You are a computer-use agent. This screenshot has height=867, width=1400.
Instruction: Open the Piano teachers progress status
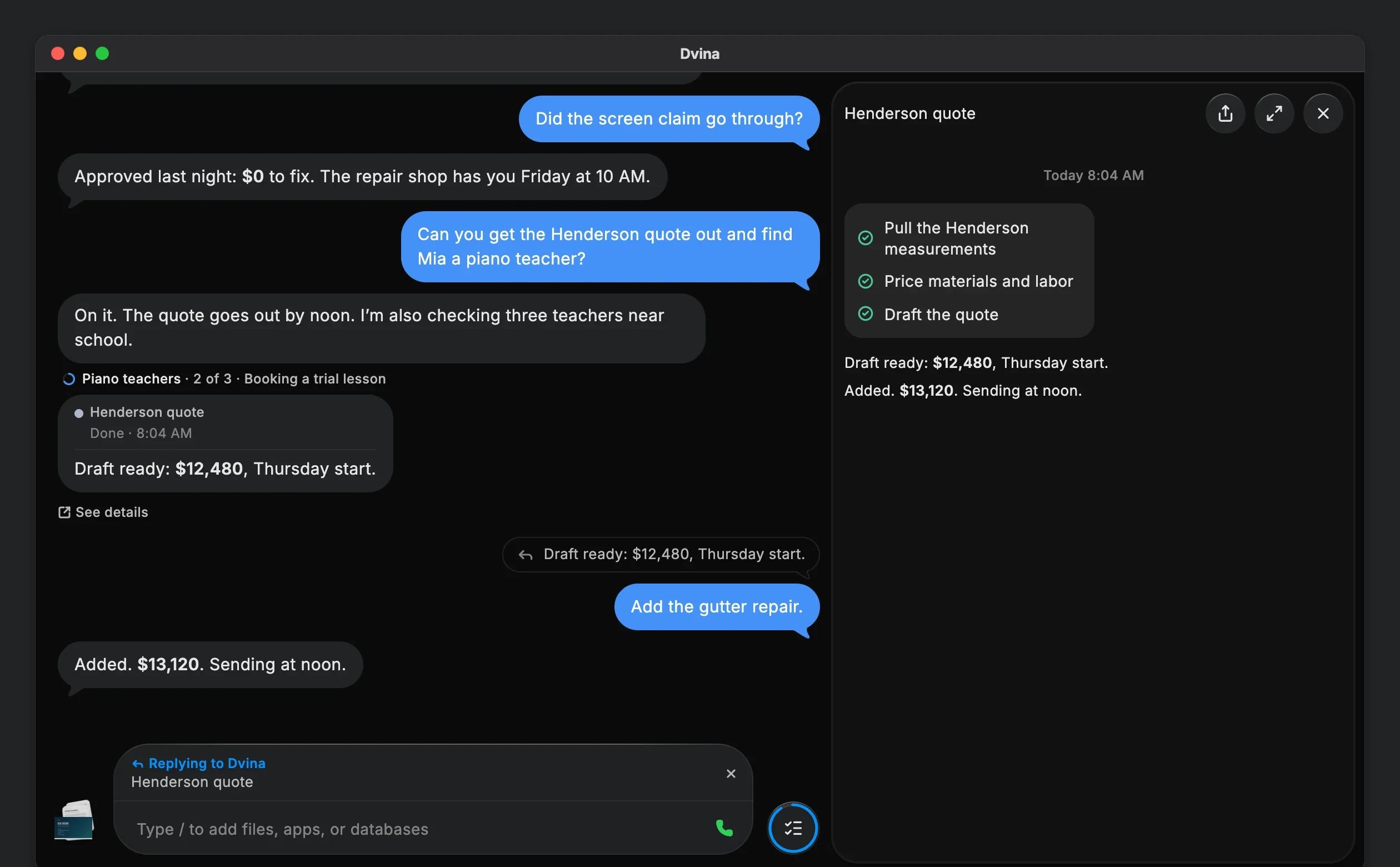[x=224, y=378]
